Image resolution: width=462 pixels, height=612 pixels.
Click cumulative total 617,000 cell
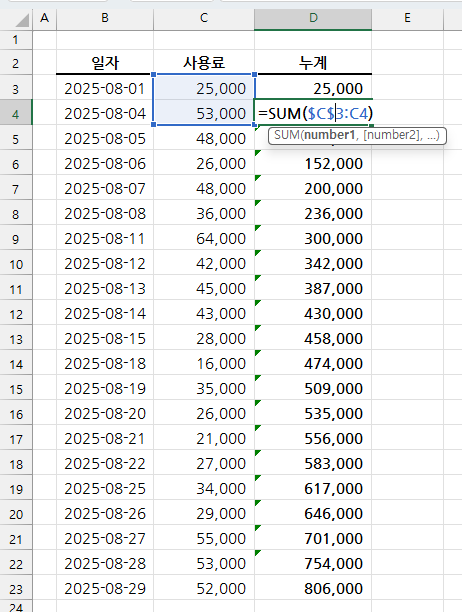(313, 488)
